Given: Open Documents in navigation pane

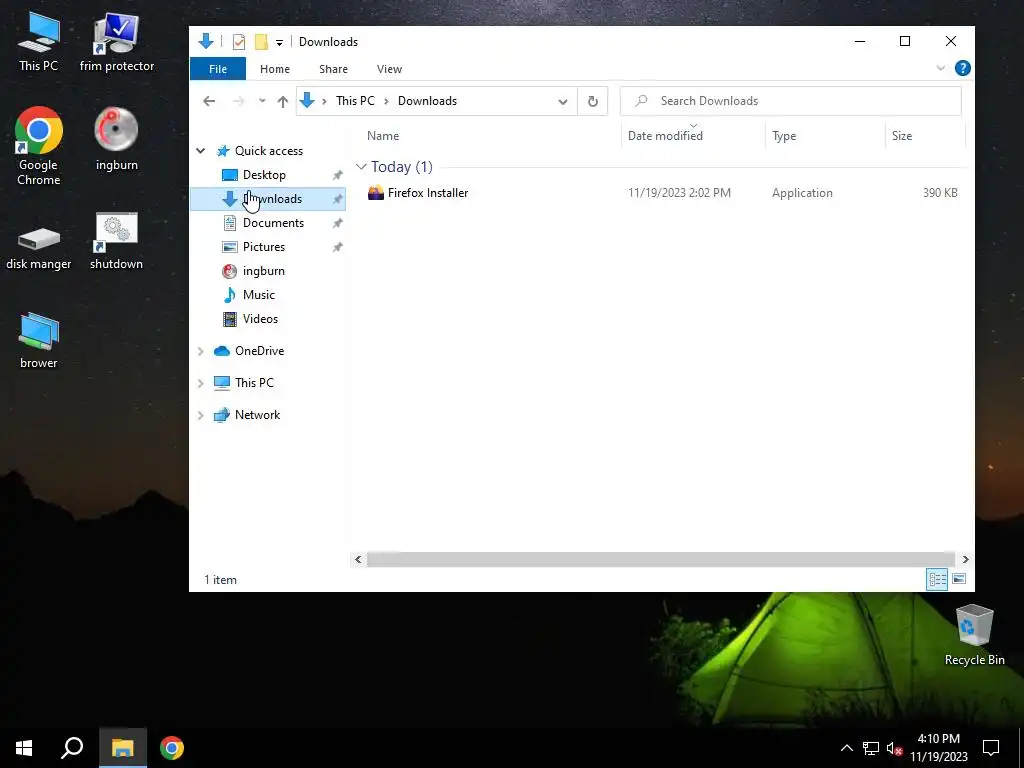Looking at the screenshot, I should tap(273, 223).
